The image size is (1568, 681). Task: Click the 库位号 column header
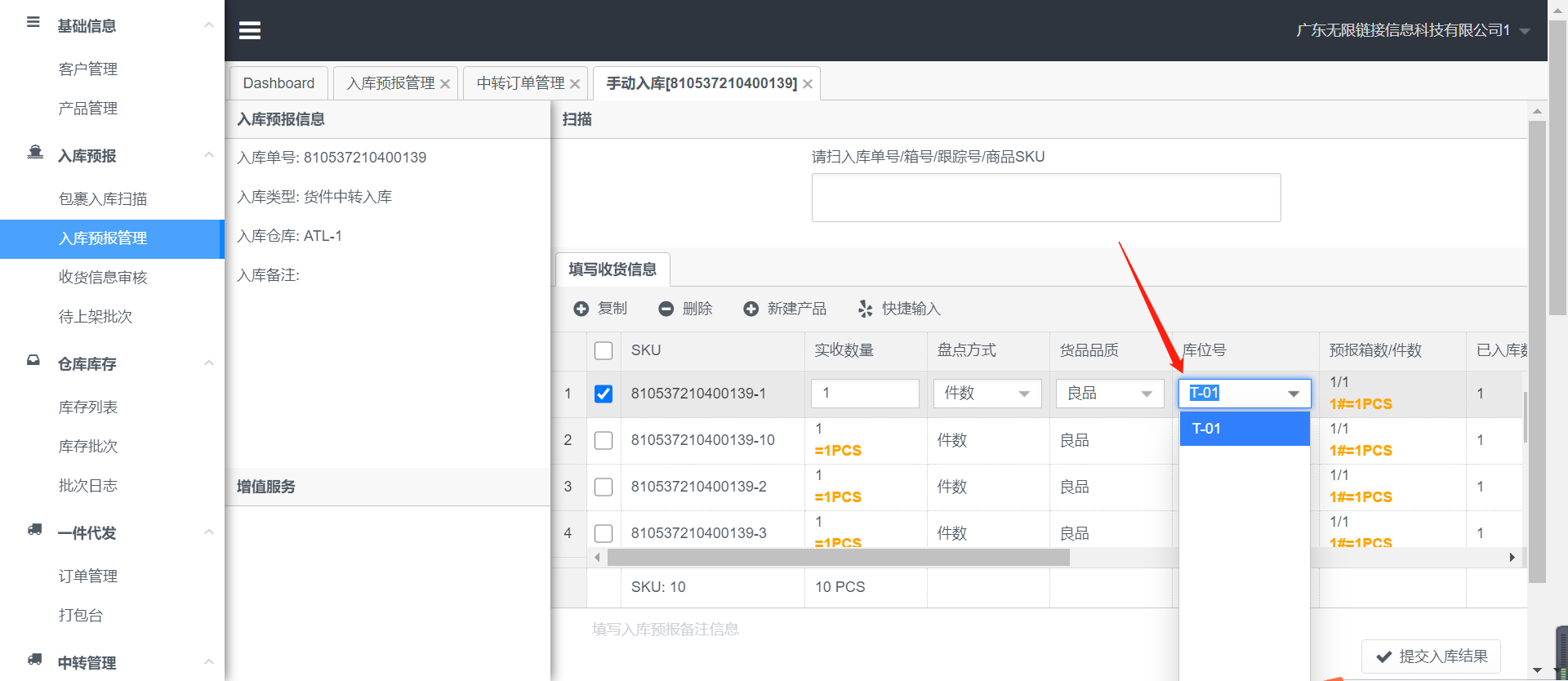[1246, 350]
